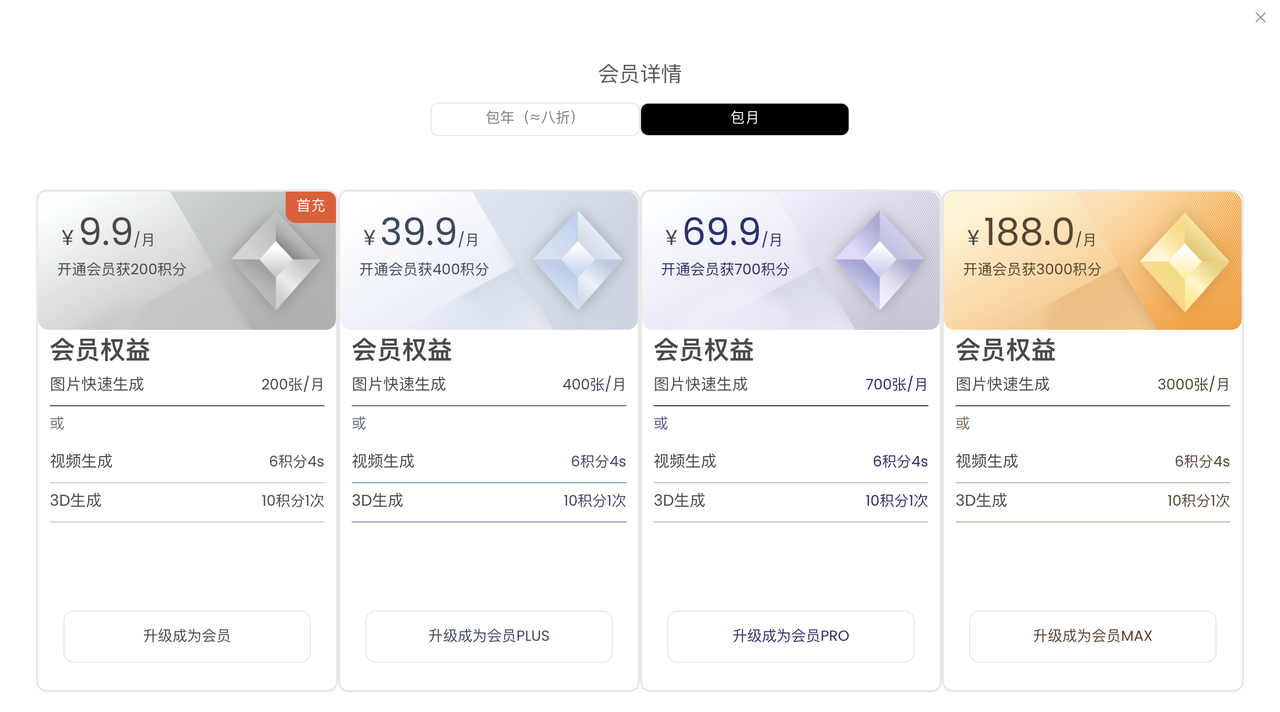This screenshot has width=1280, height=712.
Task: Select the ¥69.9/月 price text
Action: 724,233
